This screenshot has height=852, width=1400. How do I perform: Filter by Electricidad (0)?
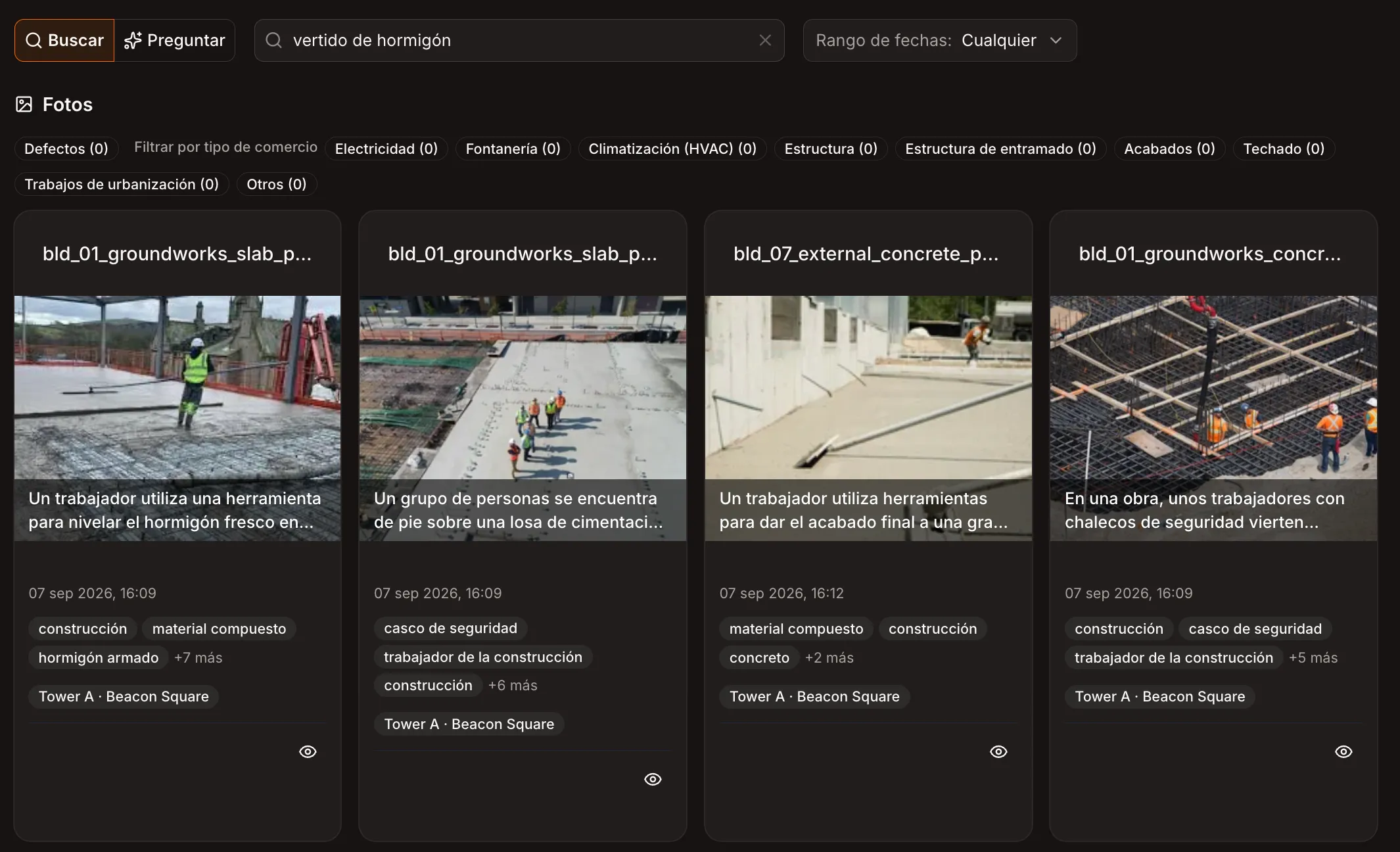[x=386, y=149]
